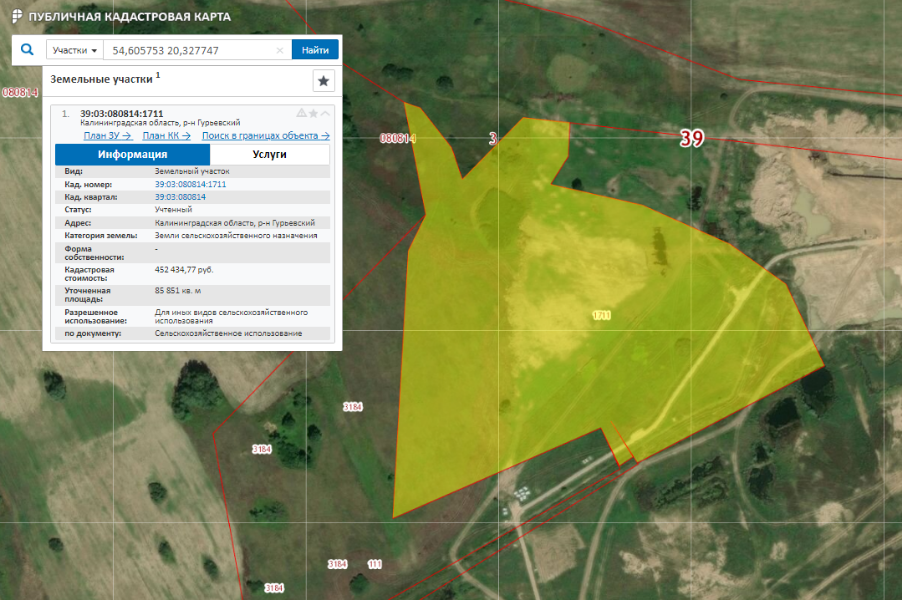This screenshot has height=600, width=902.
Task: Select the Информация tab
Action: point(132,155)
